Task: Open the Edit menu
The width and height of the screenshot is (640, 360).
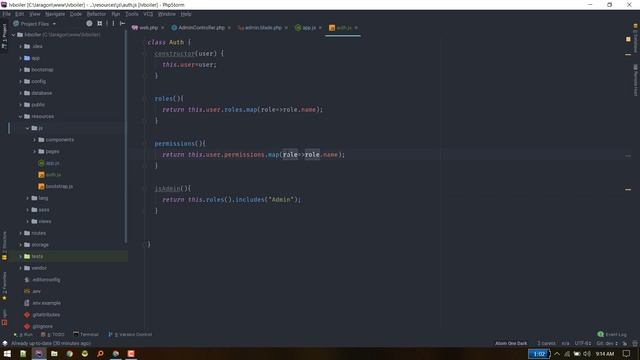Action: 20,14
